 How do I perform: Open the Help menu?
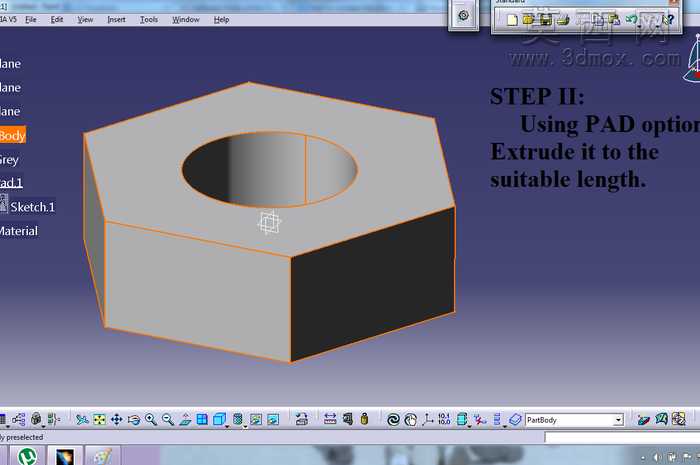(x=221, y=20)
